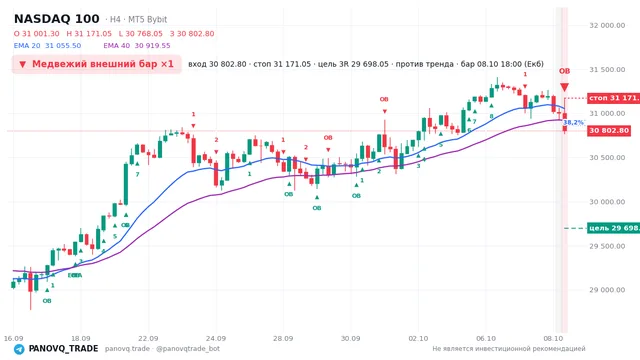Click the '18.09' date axis label
Image resolution: width=640 pixels, height=360 pixels.
(81, 338)
